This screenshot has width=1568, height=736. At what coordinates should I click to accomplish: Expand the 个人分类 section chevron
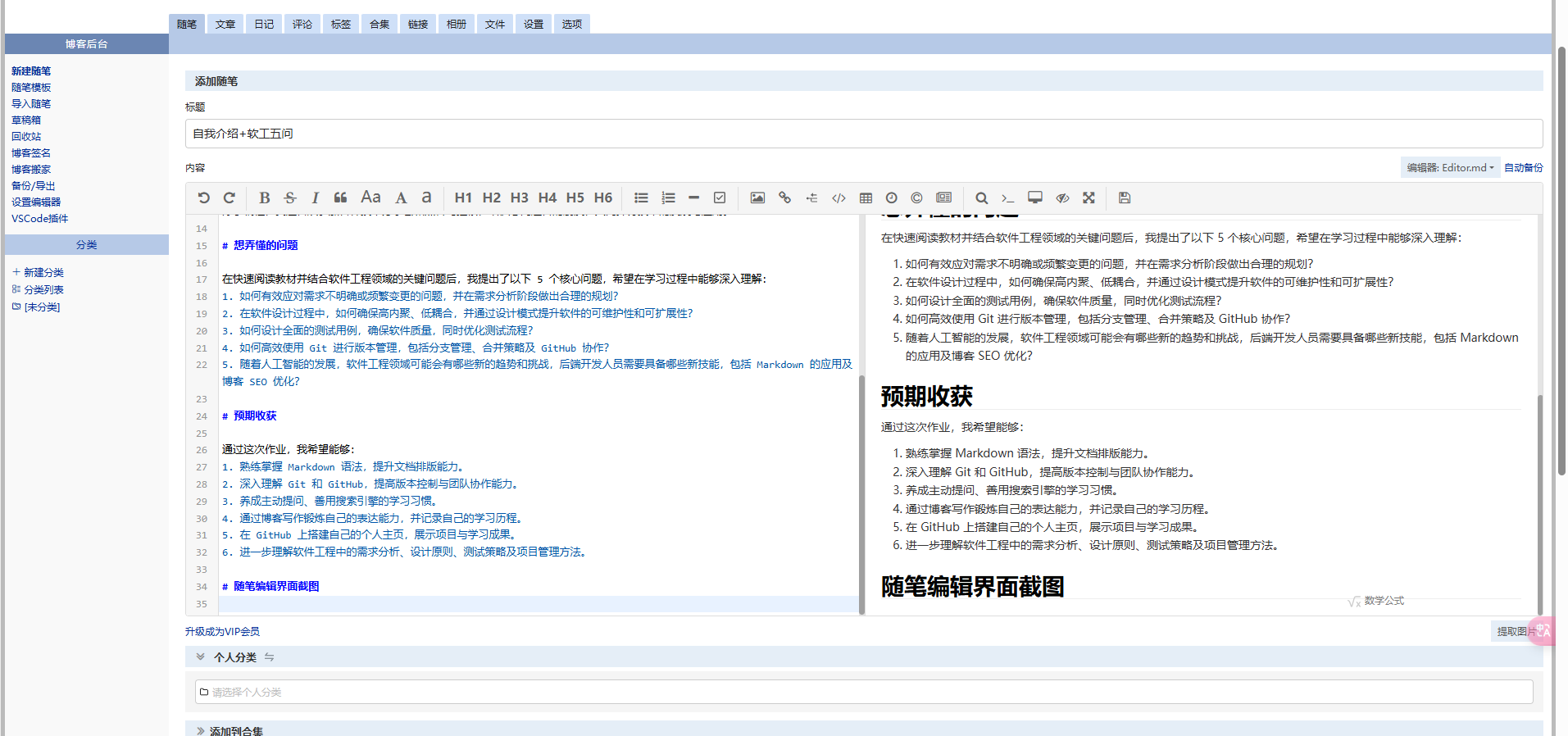tap(200, 656)
